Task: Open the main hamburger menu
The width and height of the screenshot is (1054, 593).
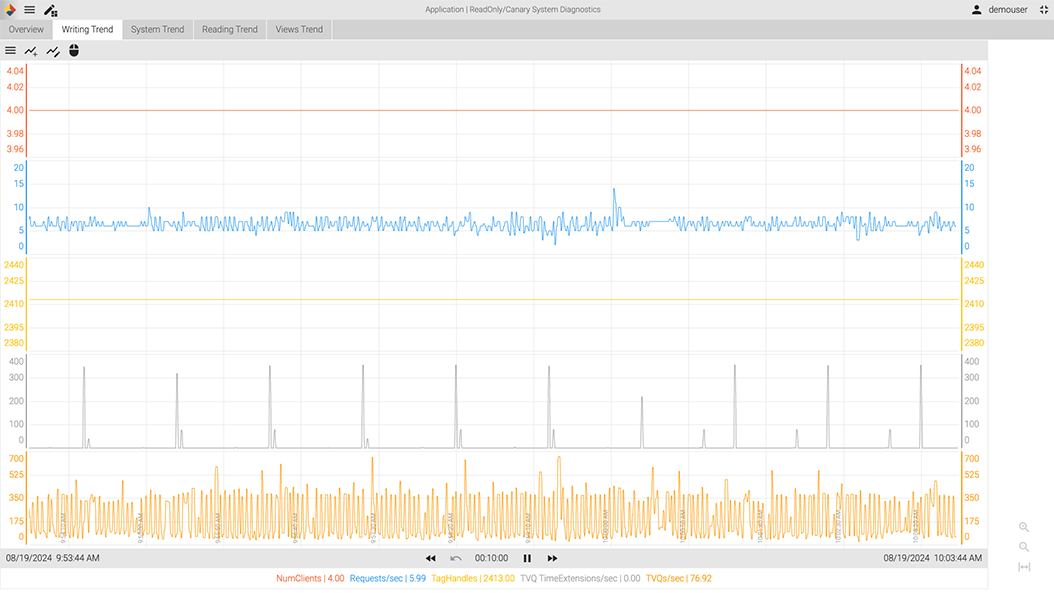Action: 30,10
